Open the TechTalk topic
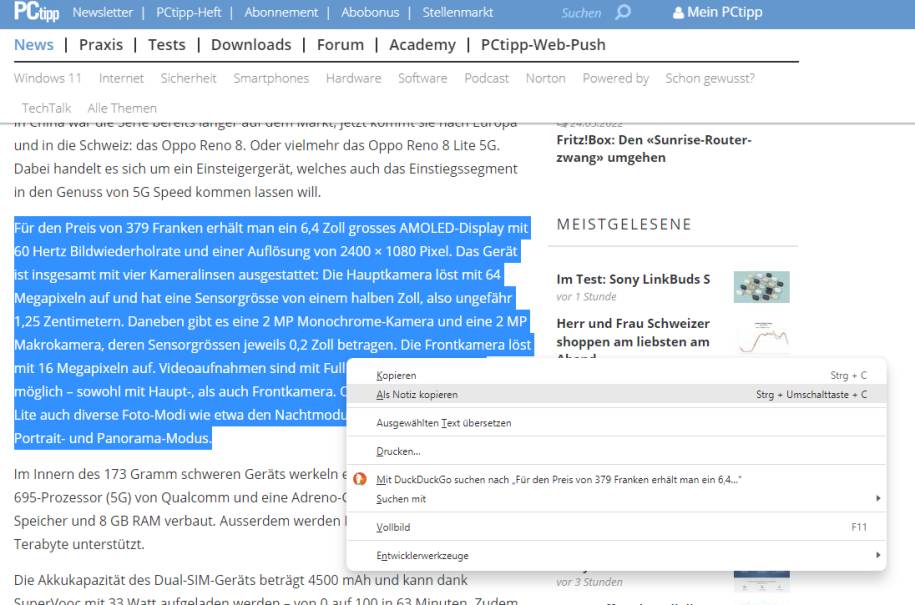The image size is (915, 605). (x=47, y=108)
